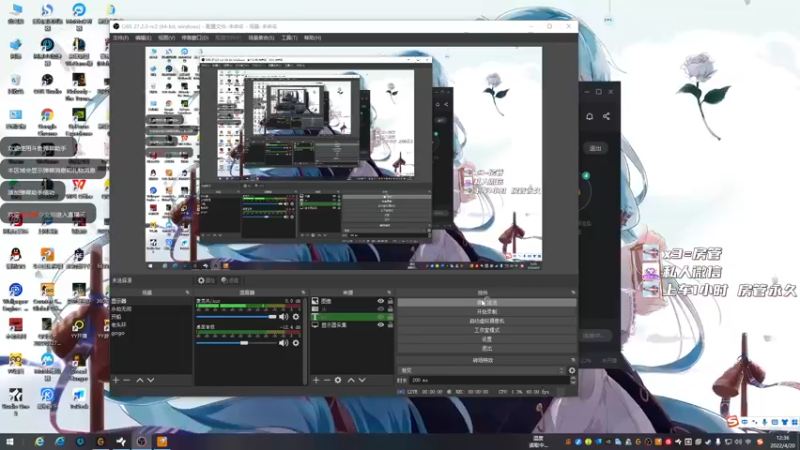This screenshot has height=450, width=800.
Task: Add a new scene with plus icon
Action: coord(116,380)
